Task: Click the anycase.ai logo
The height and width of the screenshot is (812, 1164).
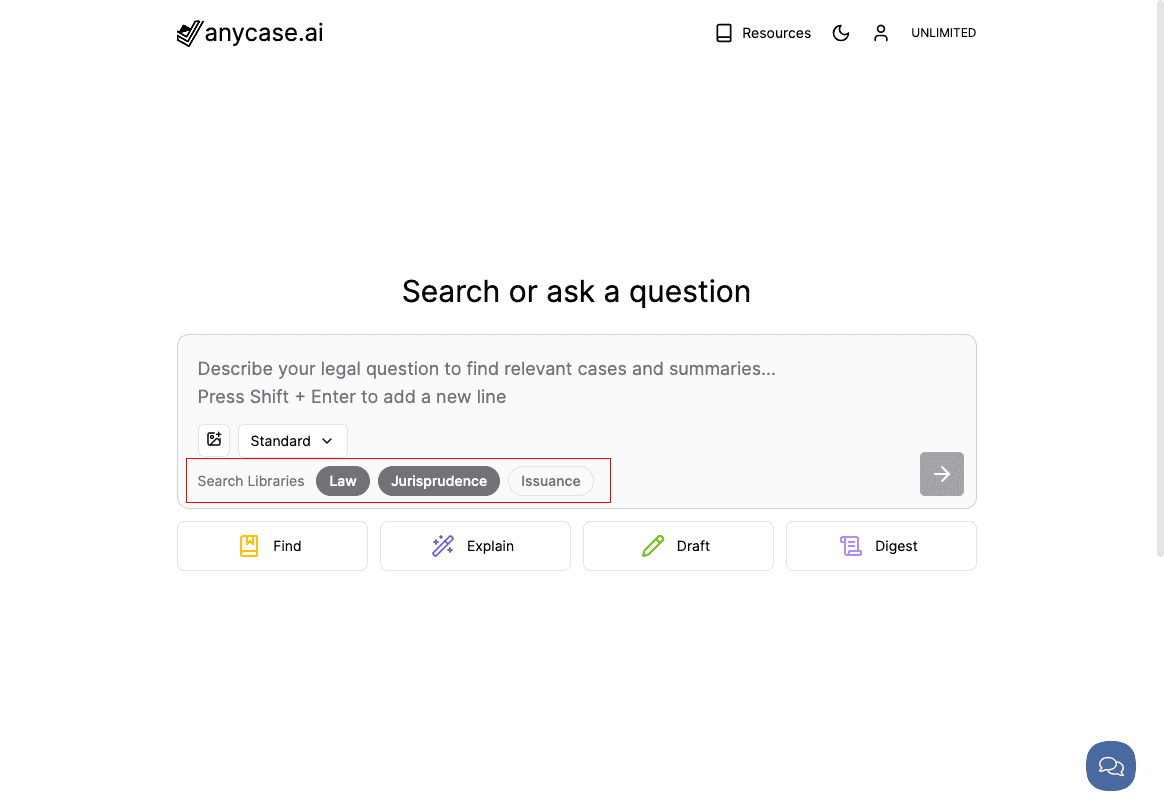Action: pos(250,33)
